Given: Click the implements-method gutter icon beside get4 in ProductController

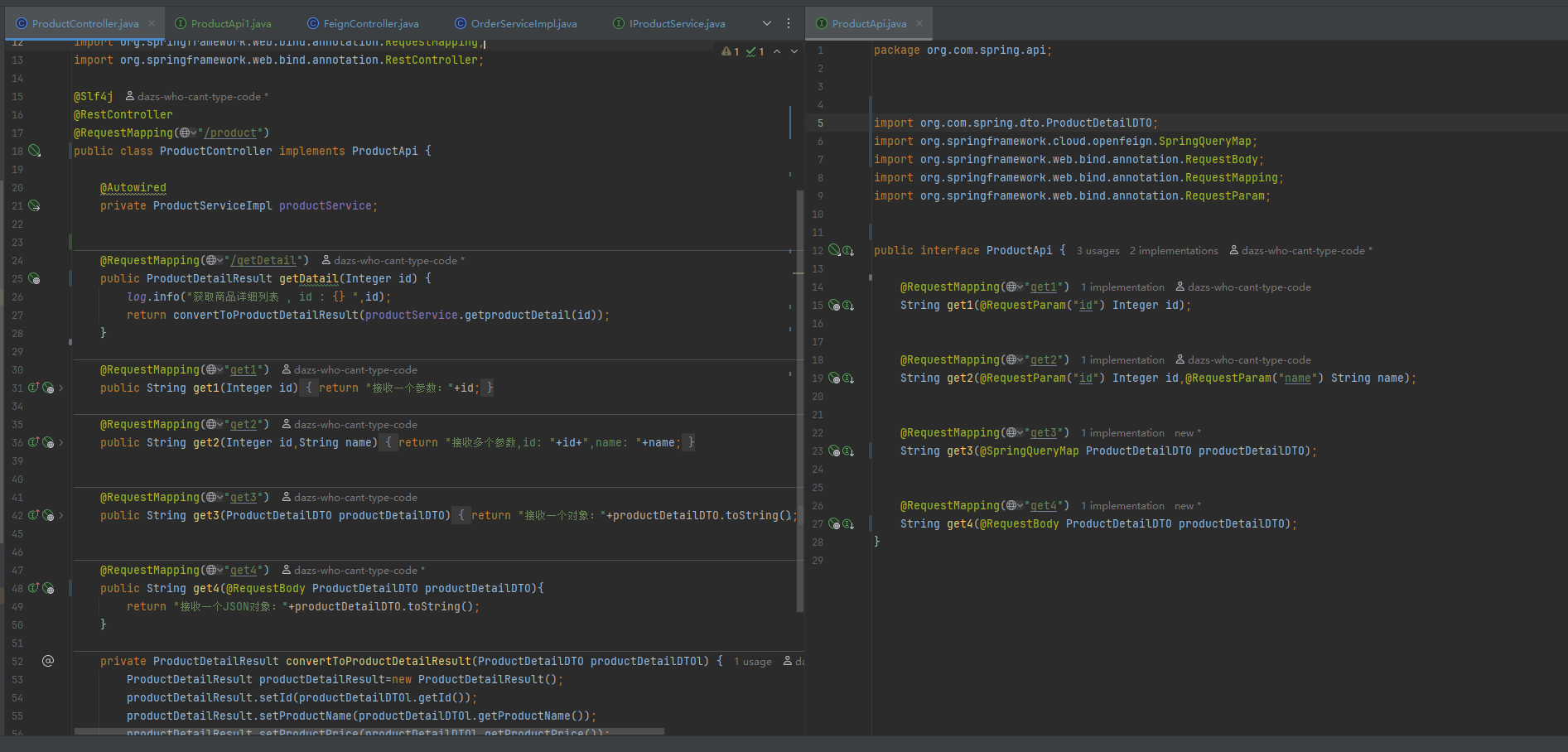Looking at the screenshot, I should pyautogui.click(x=34, y=588).
